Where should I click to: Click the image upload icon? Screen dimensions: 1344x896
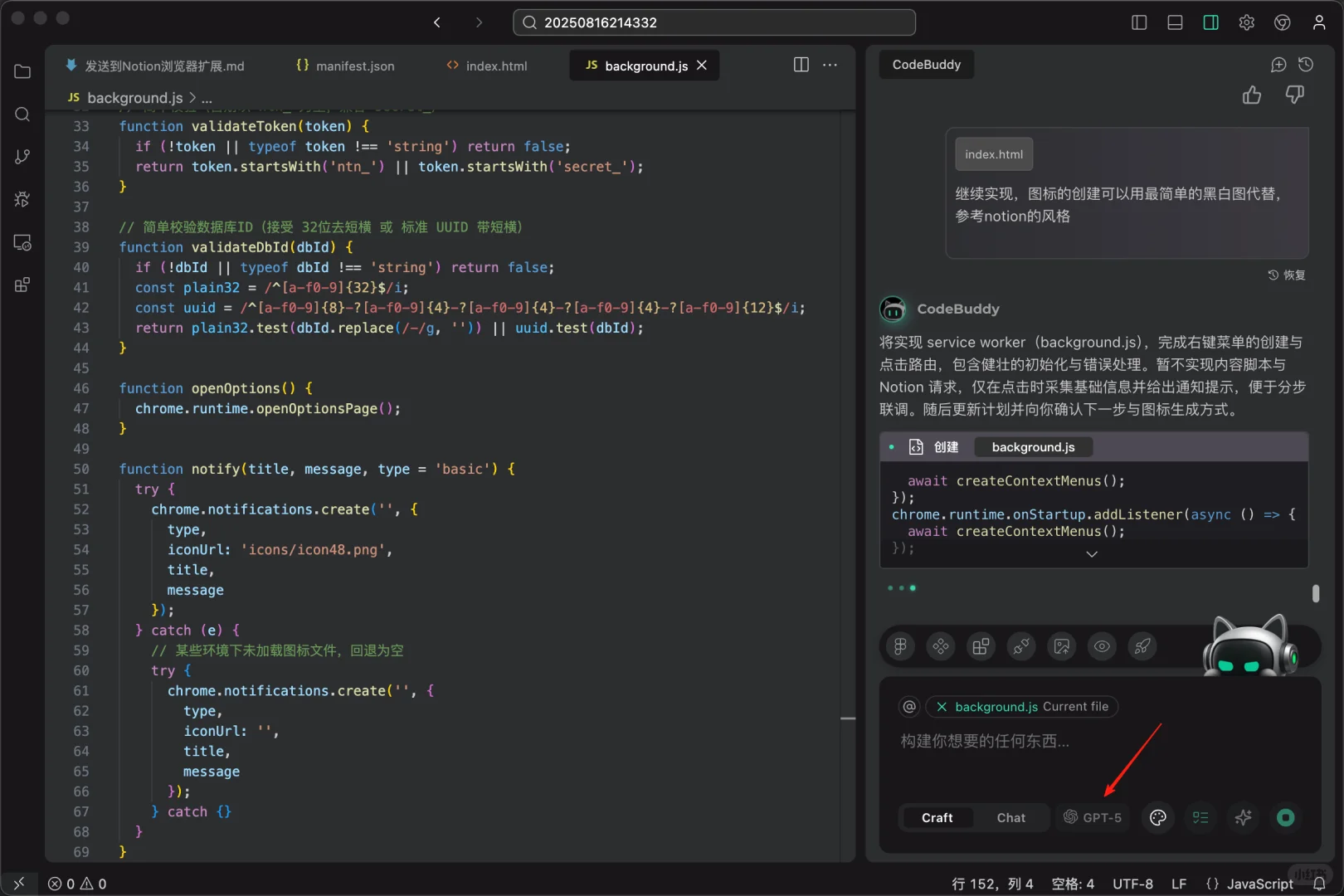tap(1062, 646)
